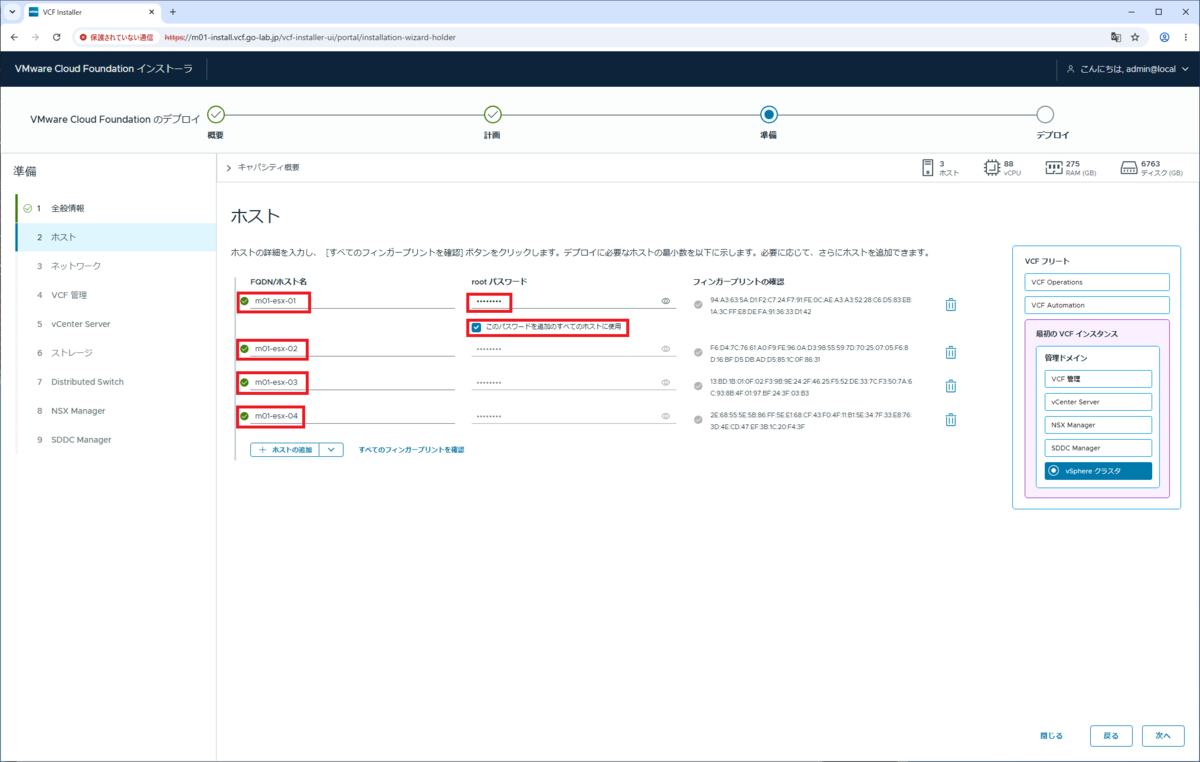Open the admin@local user menu
Viewport: 1200px width, 762px height.
(1127, 69)
